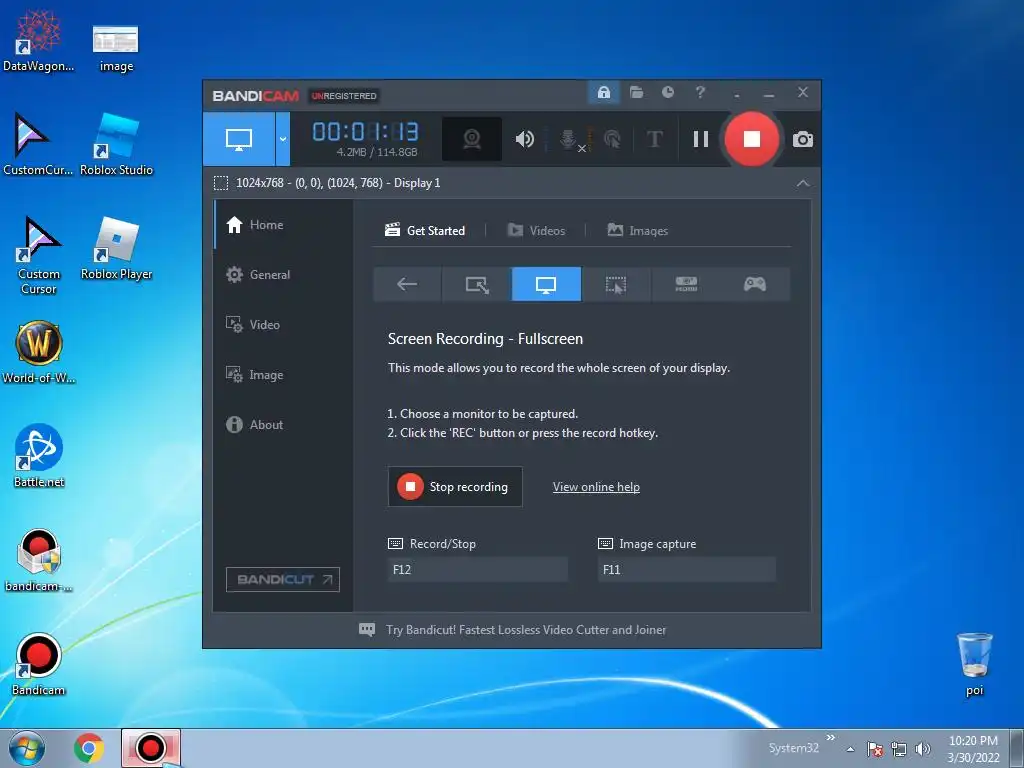The image size is (1024, 768).
Task: Click the UNREGISTERED badge
Action: click(344, 96)
